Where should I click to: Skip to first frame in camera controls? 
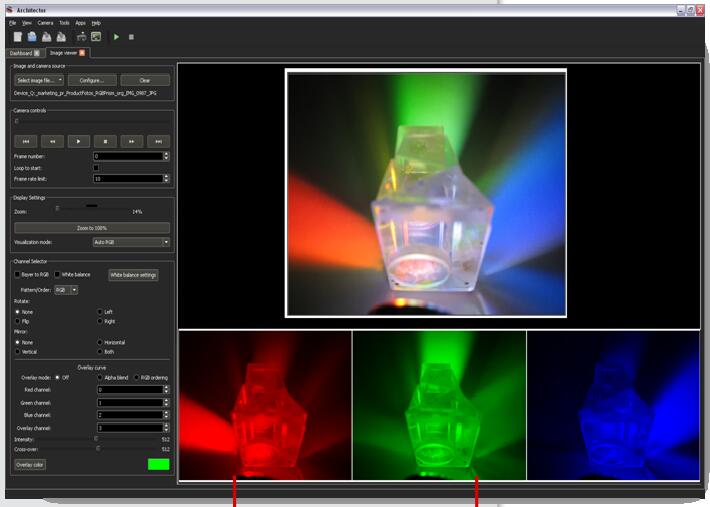click(x=27, y=142)
